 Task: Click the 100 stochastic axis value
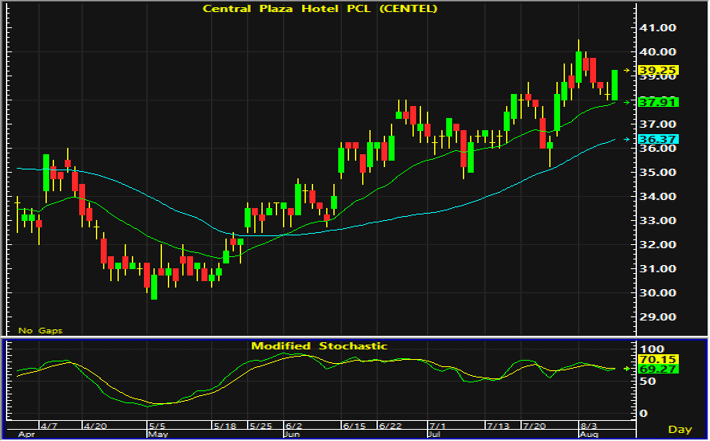pyautogui.click(x=653, y=349)
